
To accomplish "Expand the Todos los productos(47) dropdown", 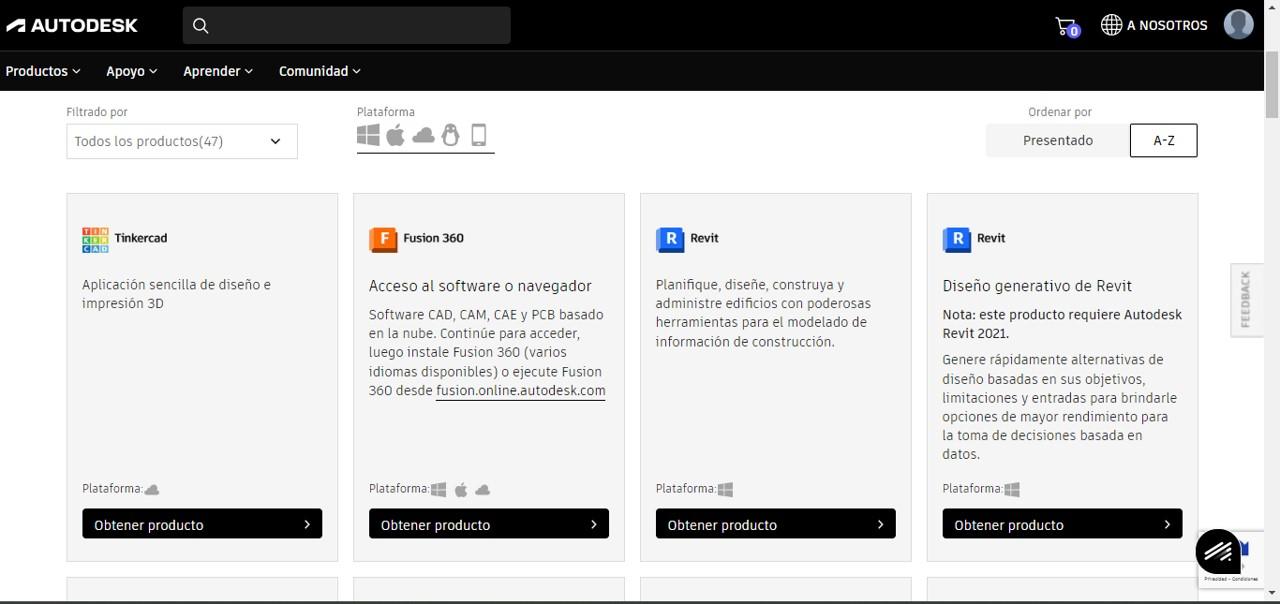I will click(x=182, y=141).
